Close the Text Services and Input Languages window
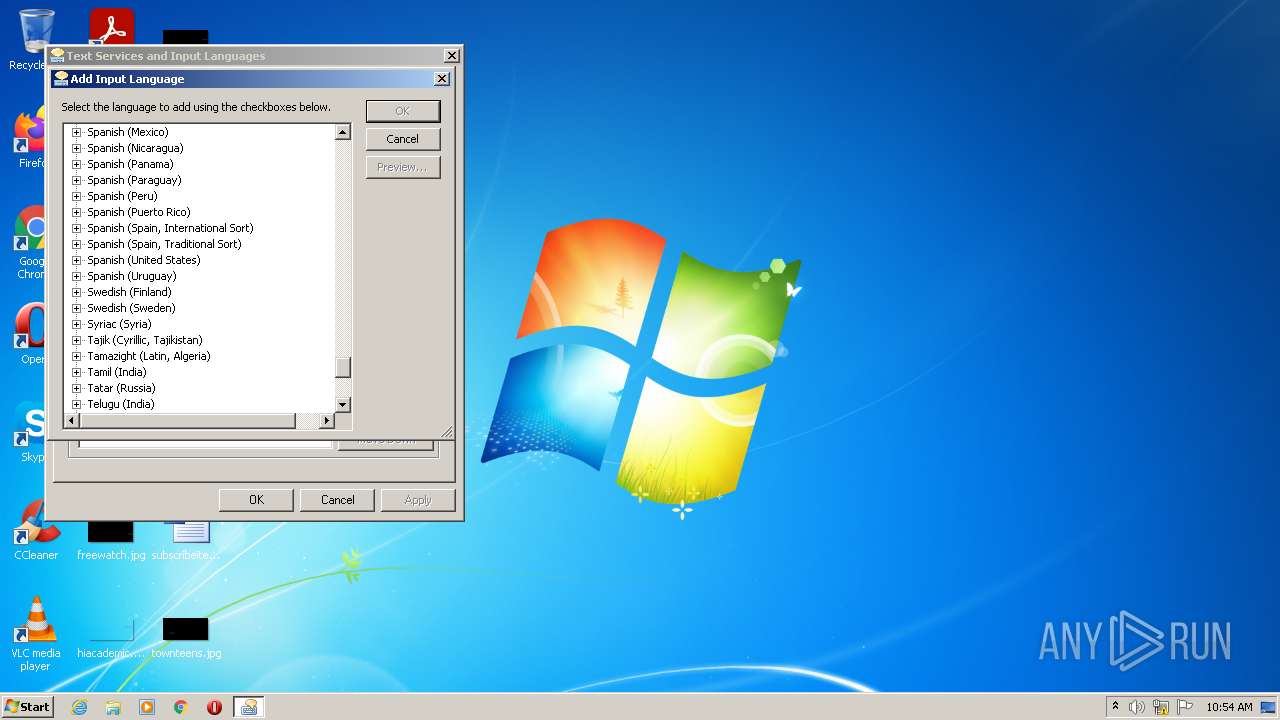 pos(452,56)
